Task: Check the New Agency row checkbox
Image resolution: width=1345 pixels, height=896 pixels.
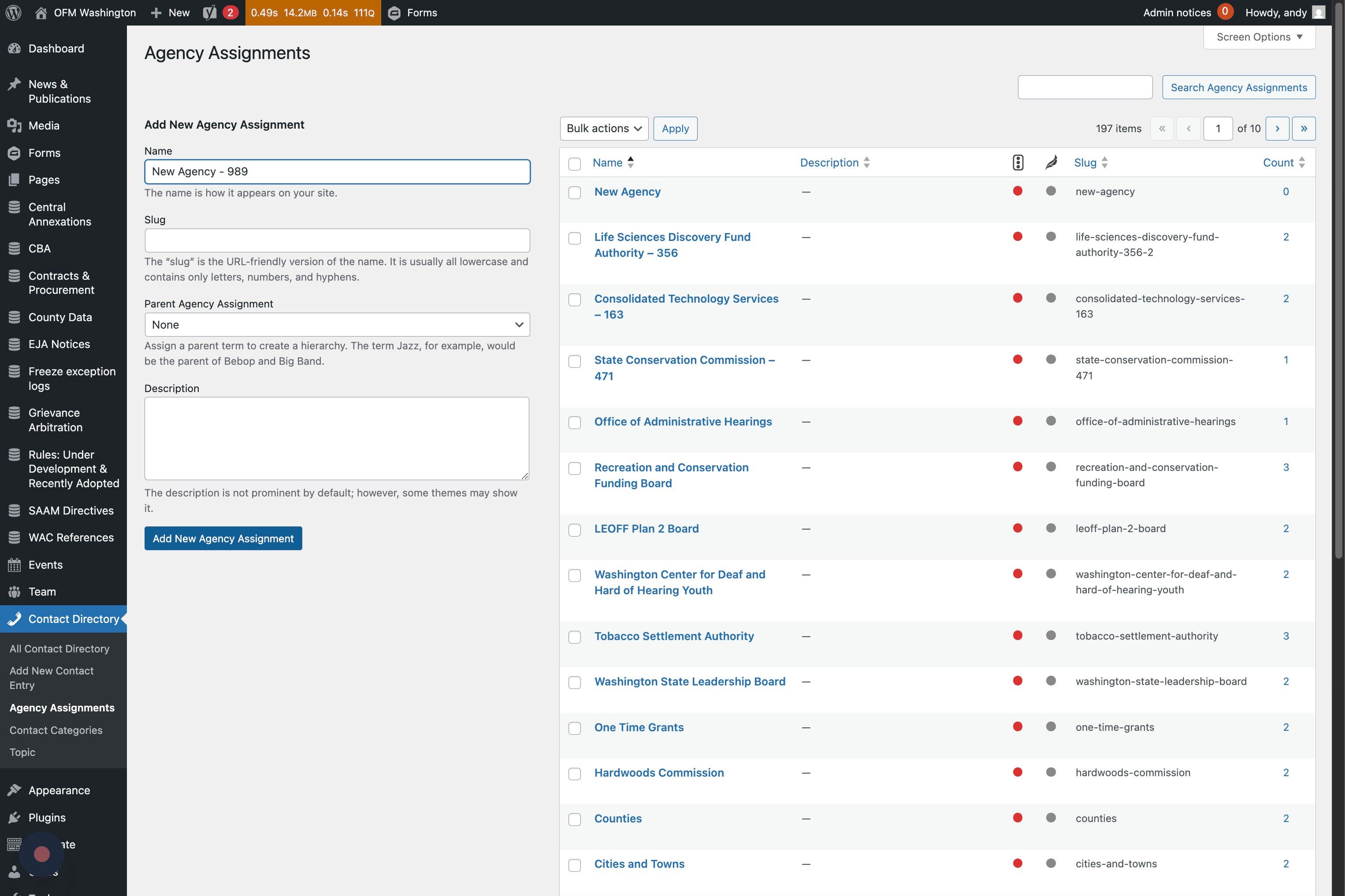Action: (575, 193)
